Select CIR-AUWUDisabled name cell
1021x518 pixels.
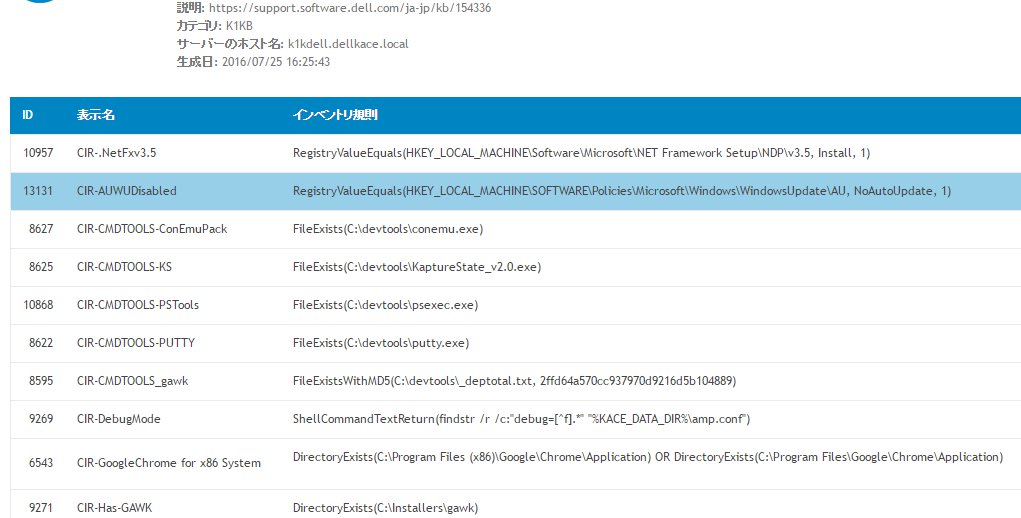[x=126, y=191]
